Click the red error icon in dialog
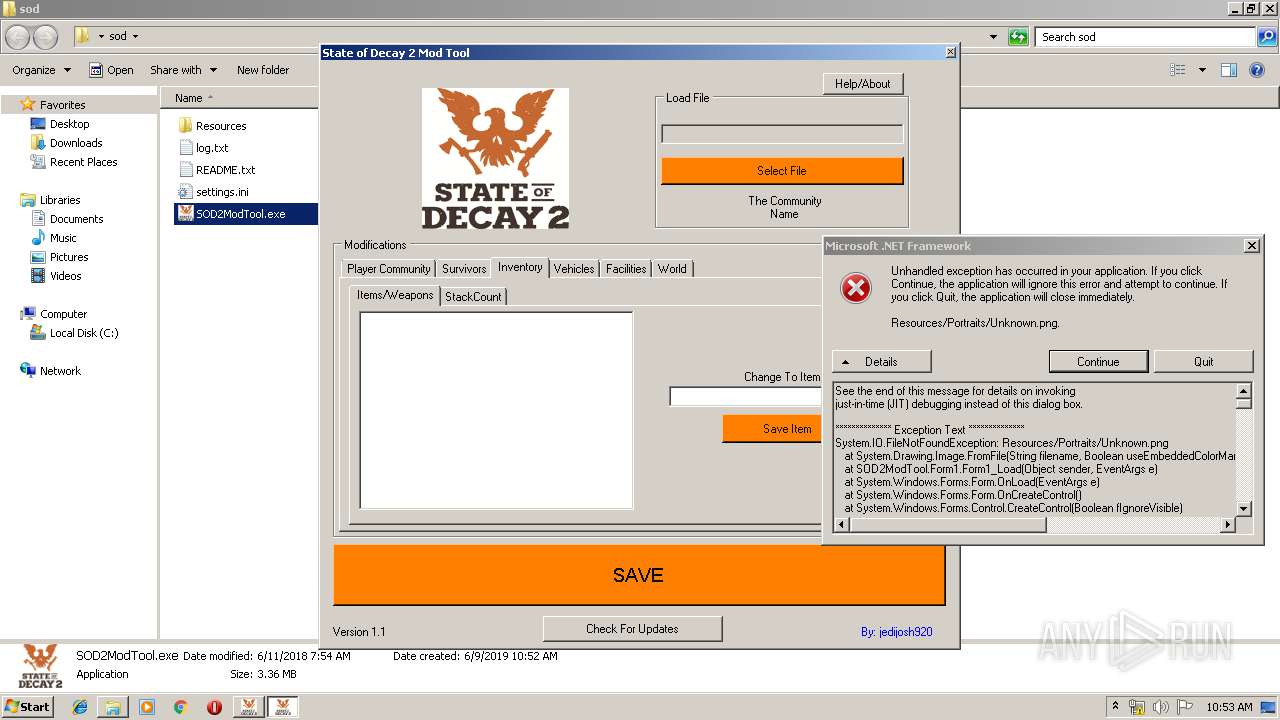The image size is (1280, 720). (x=856, y=288)
